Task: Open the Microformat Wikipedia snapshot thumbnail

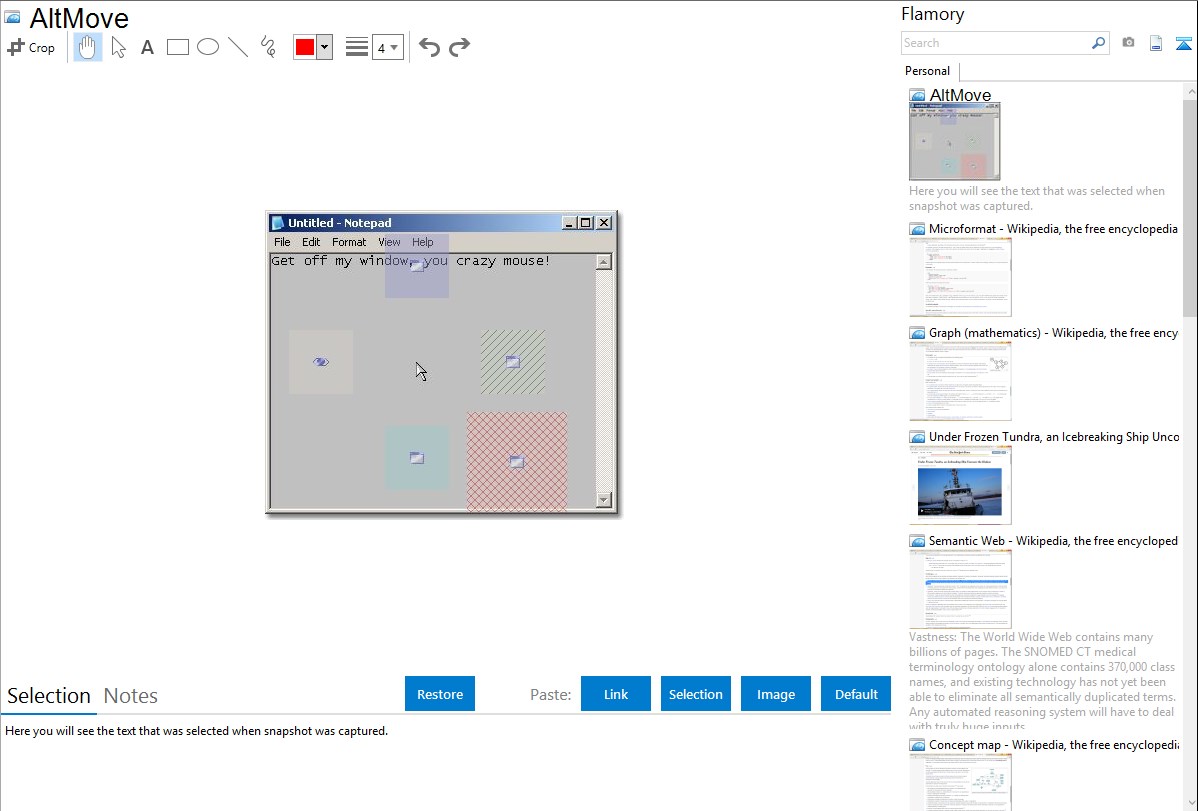Action: (960, 277)
